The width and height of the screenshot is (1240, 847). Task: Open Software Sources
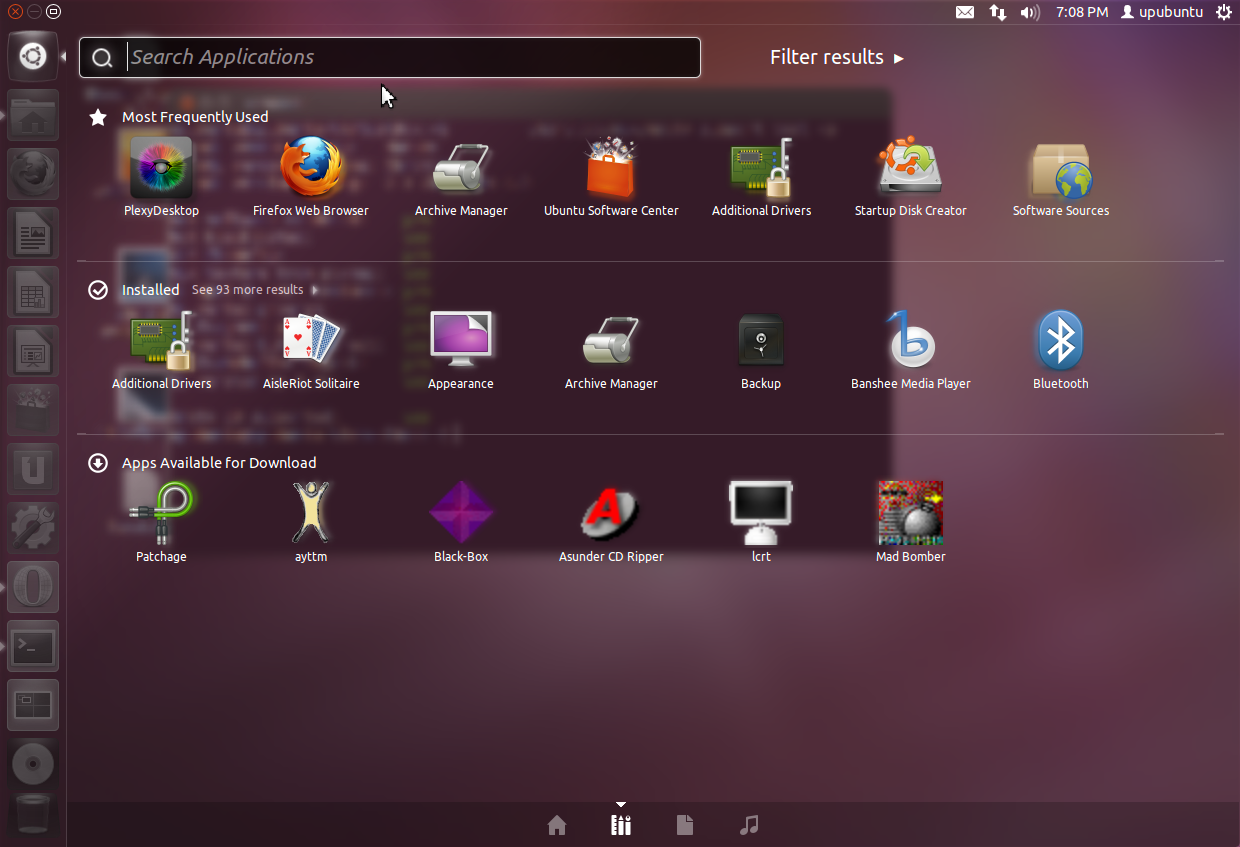pyautogui.click(x=1061, y=177)
